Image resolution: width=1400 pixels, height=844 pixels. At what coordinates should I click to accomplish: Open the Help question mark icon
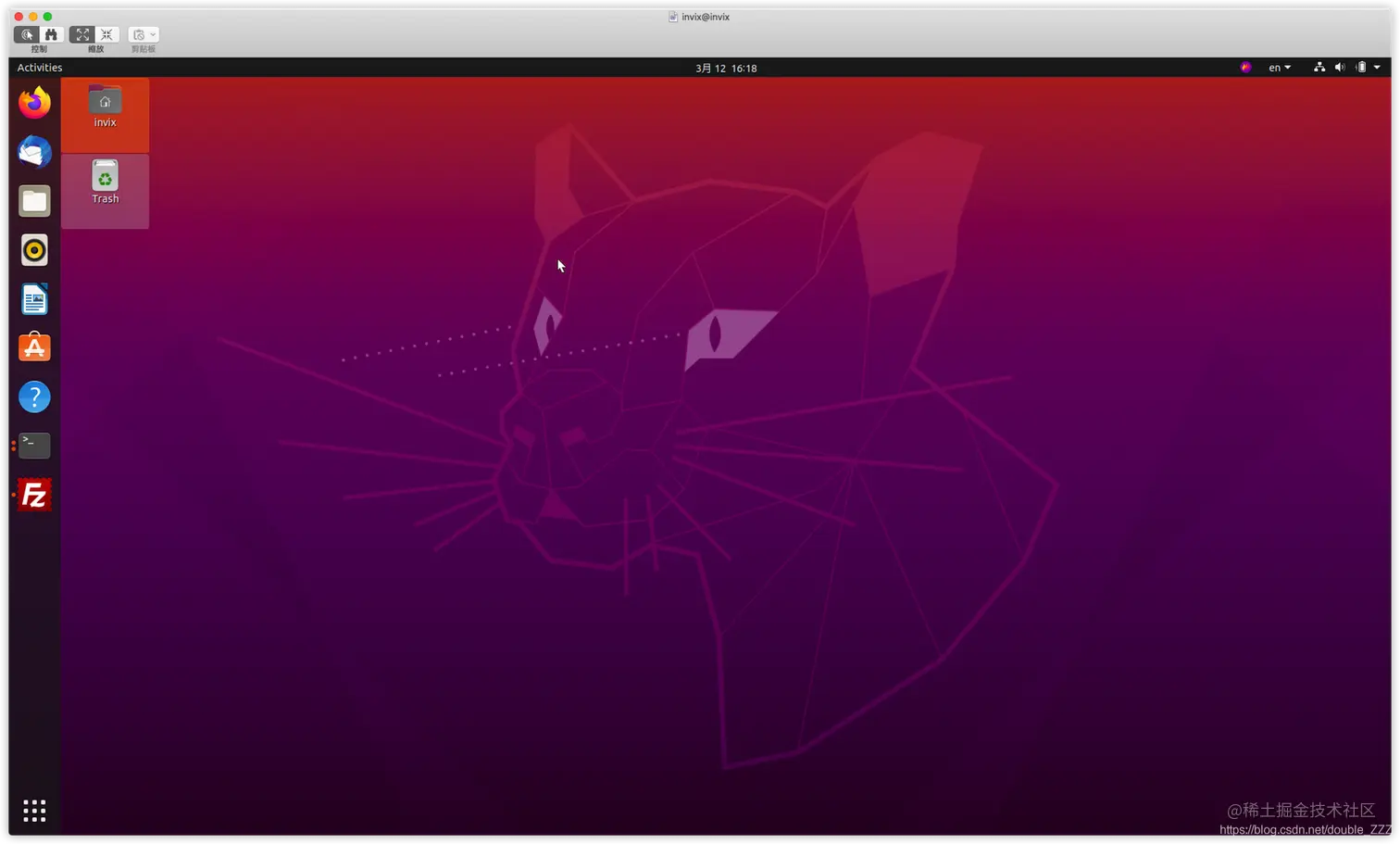coord(34,397)
